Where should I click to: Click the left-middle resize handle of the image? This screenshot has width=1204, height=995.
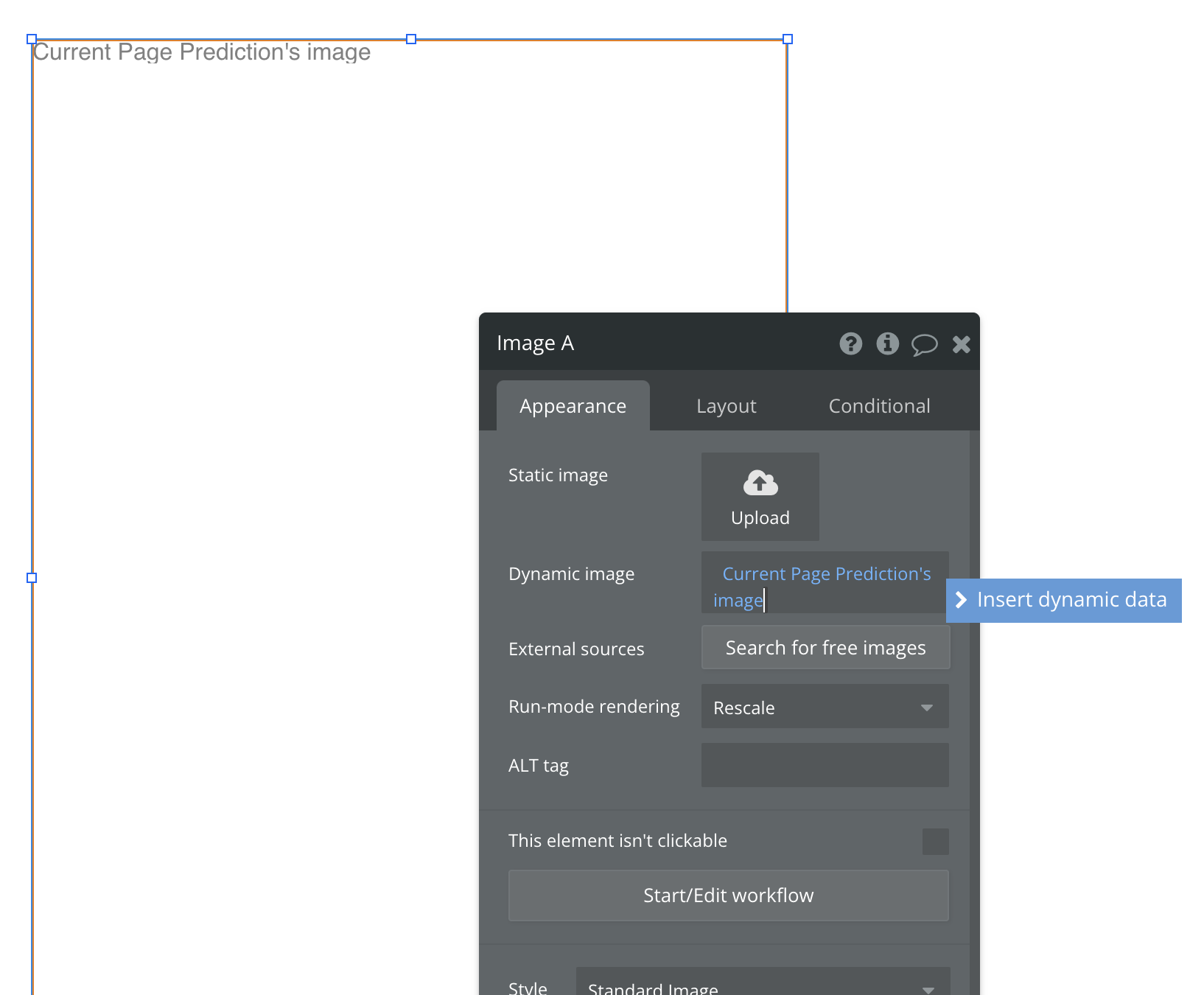click(32, 578)
